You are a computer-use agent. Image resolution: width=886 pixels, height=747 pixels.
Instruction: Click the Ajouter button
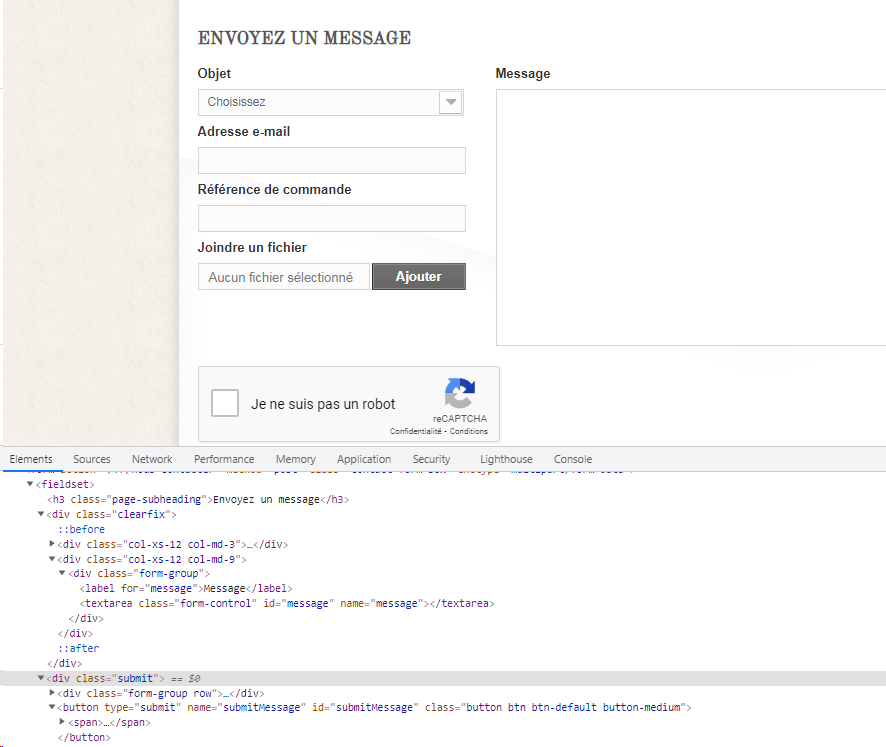click(419, 276)
